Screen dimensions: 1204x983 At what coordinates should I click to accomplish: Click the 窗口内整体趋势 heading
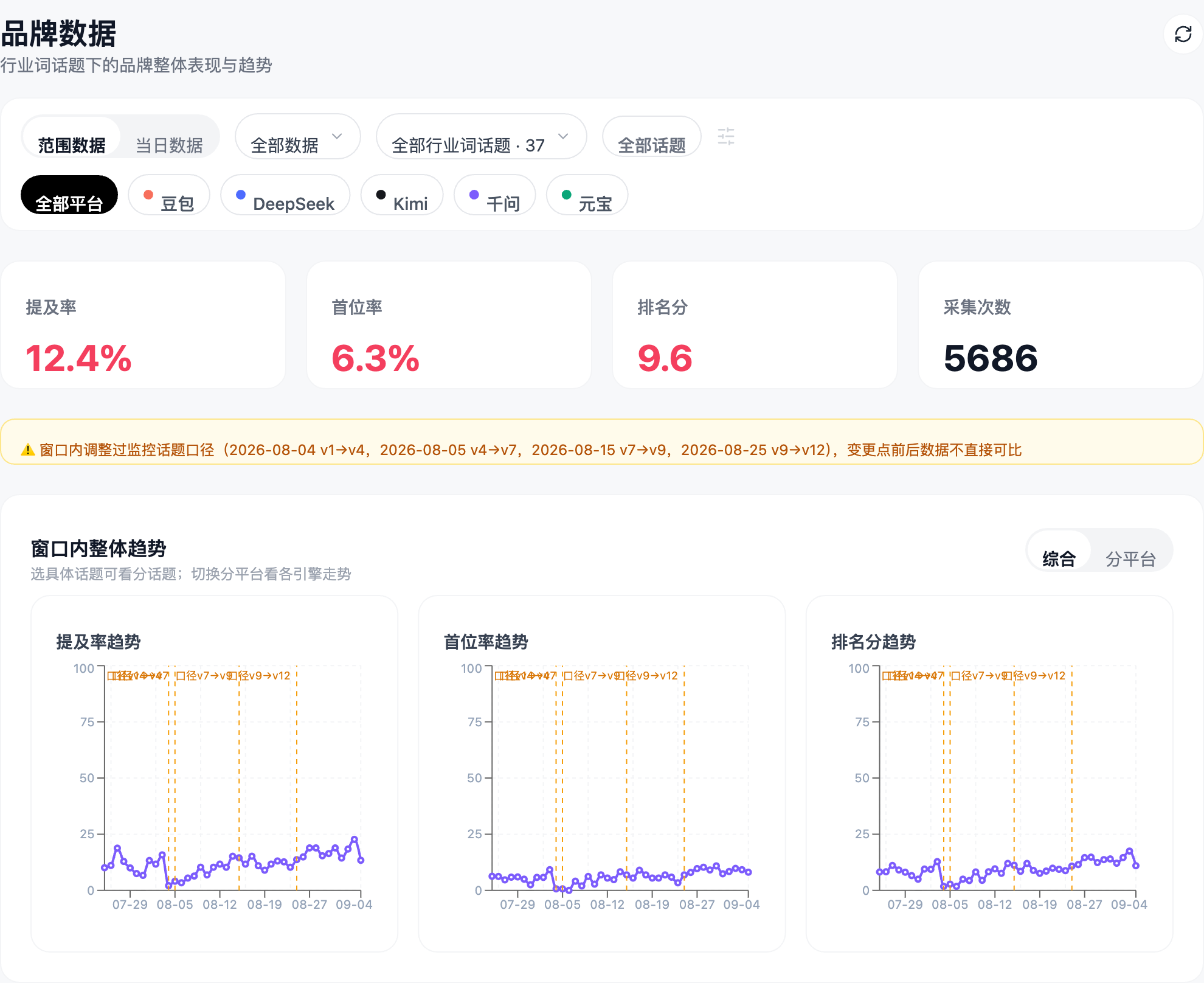[99, 548]
